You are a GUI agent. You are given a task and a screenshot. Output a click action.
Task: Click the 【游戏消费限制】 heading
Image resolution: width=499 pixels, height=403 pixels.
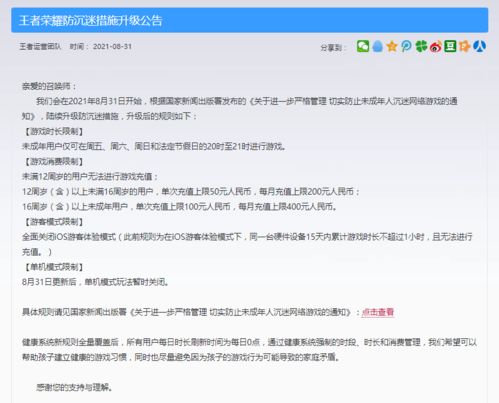point(52,162)
